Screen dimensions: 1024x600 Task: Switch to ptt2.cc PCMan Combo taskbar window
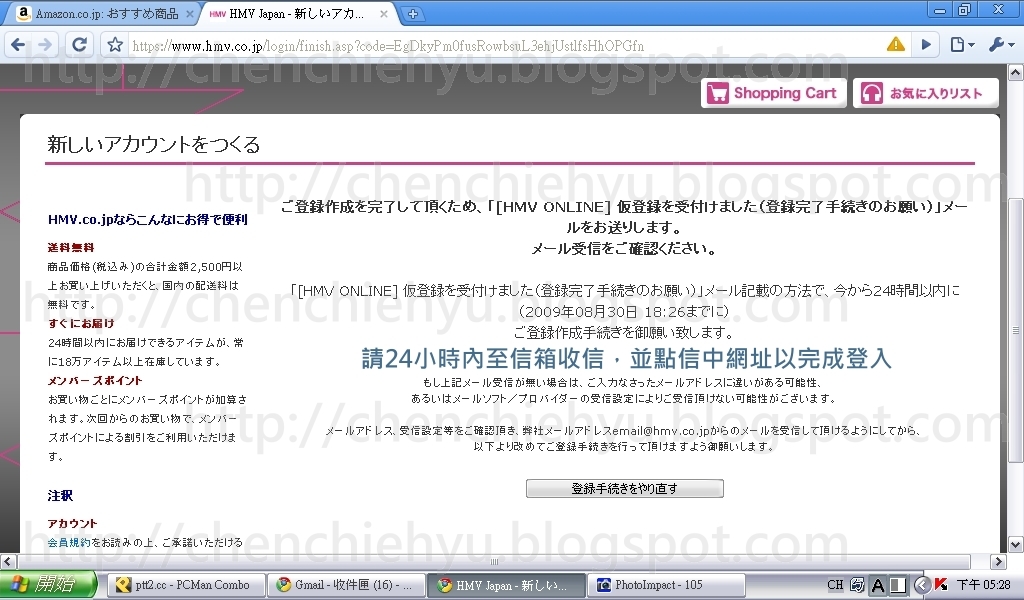click(x=184, y=584)
